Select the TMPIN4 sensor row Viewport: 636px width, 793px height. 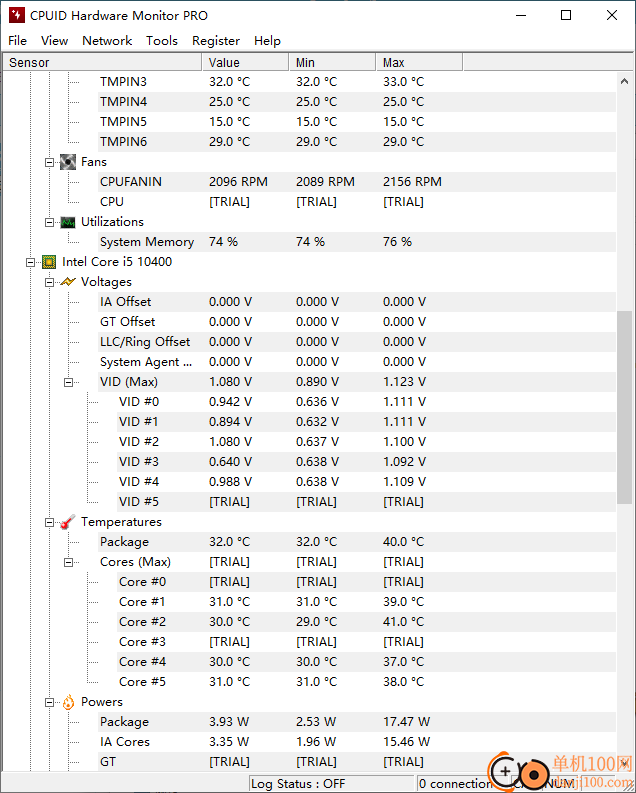click(x=357, y=102)
